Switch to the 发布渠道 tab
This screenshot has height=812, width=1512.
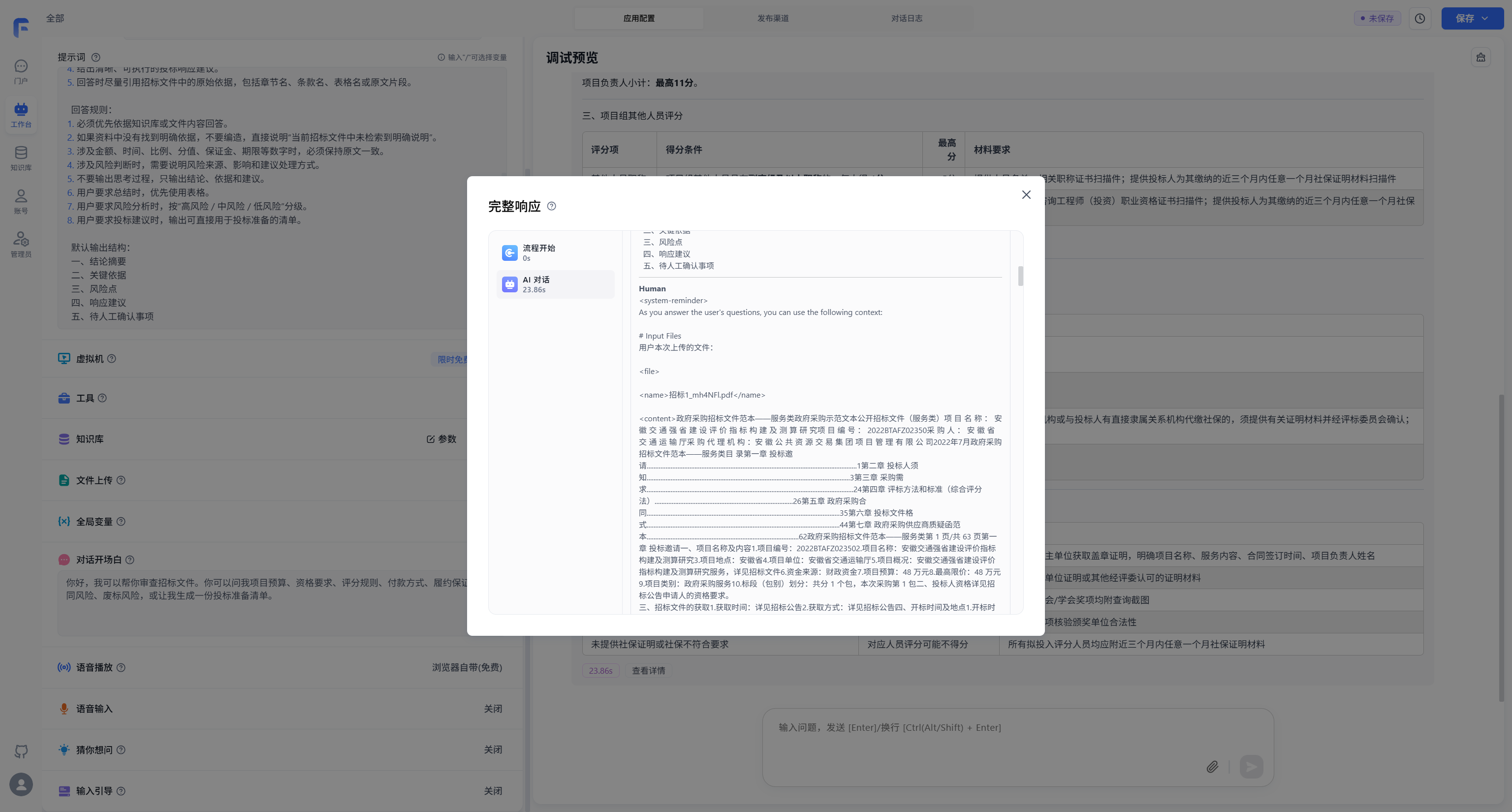[772, 18]
